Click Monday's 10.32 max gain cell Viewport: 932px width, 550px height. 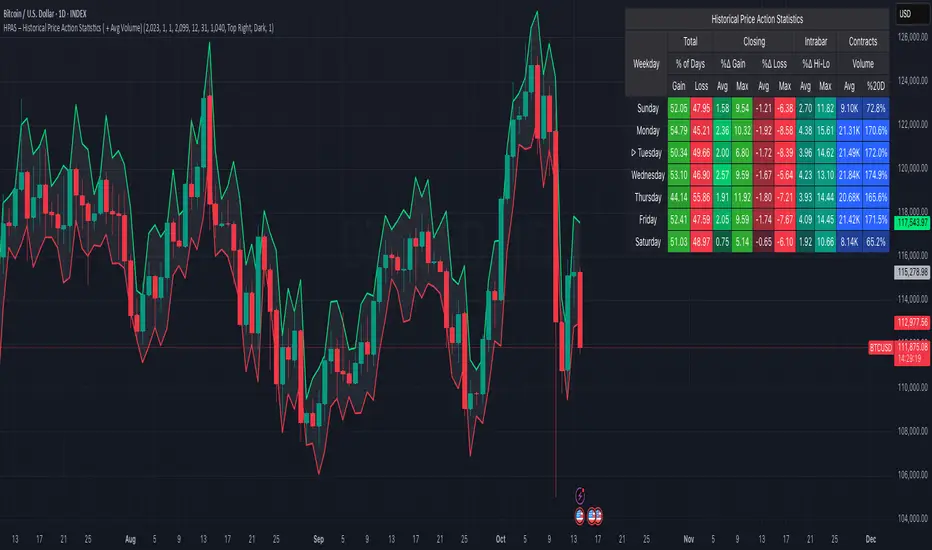click(742, 130)
